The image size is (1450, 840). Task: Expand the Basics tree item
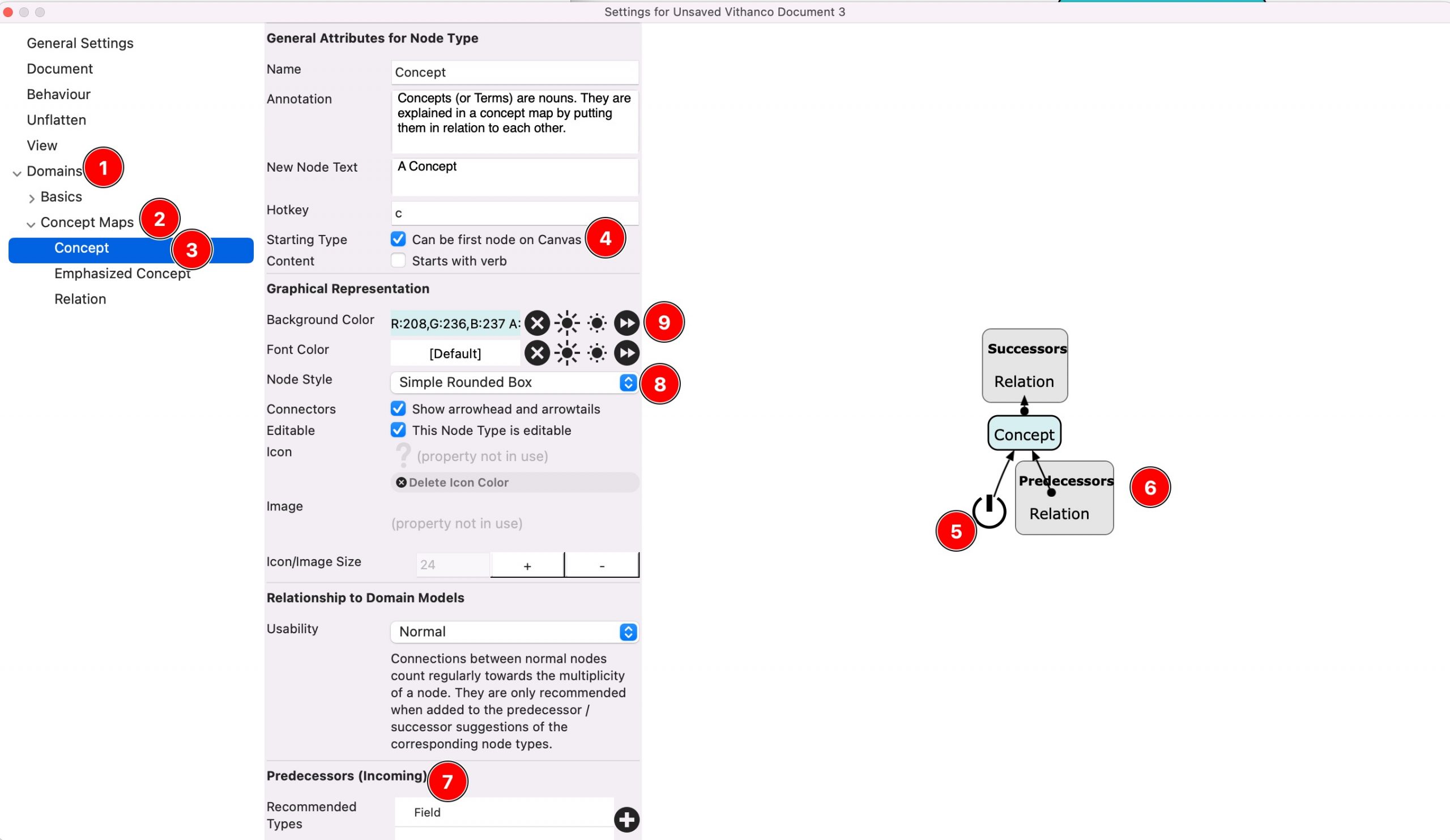30,197
